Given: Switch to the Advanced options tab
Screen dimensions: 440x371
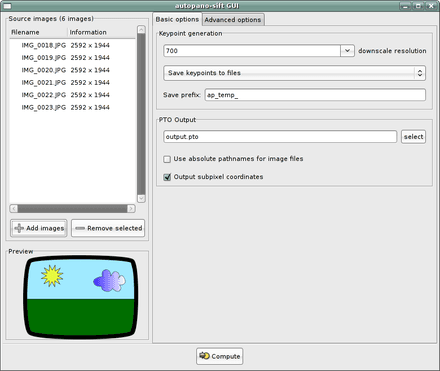Looking at the screenshot, I should point(233,20).
